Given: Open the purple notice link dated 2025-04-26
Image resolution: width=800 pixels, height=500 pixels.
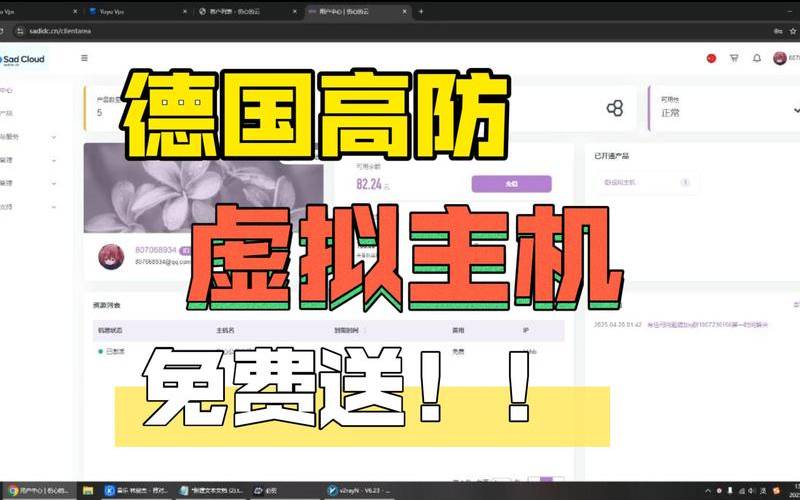Looking at the screenshot, I should pos(707,324).
